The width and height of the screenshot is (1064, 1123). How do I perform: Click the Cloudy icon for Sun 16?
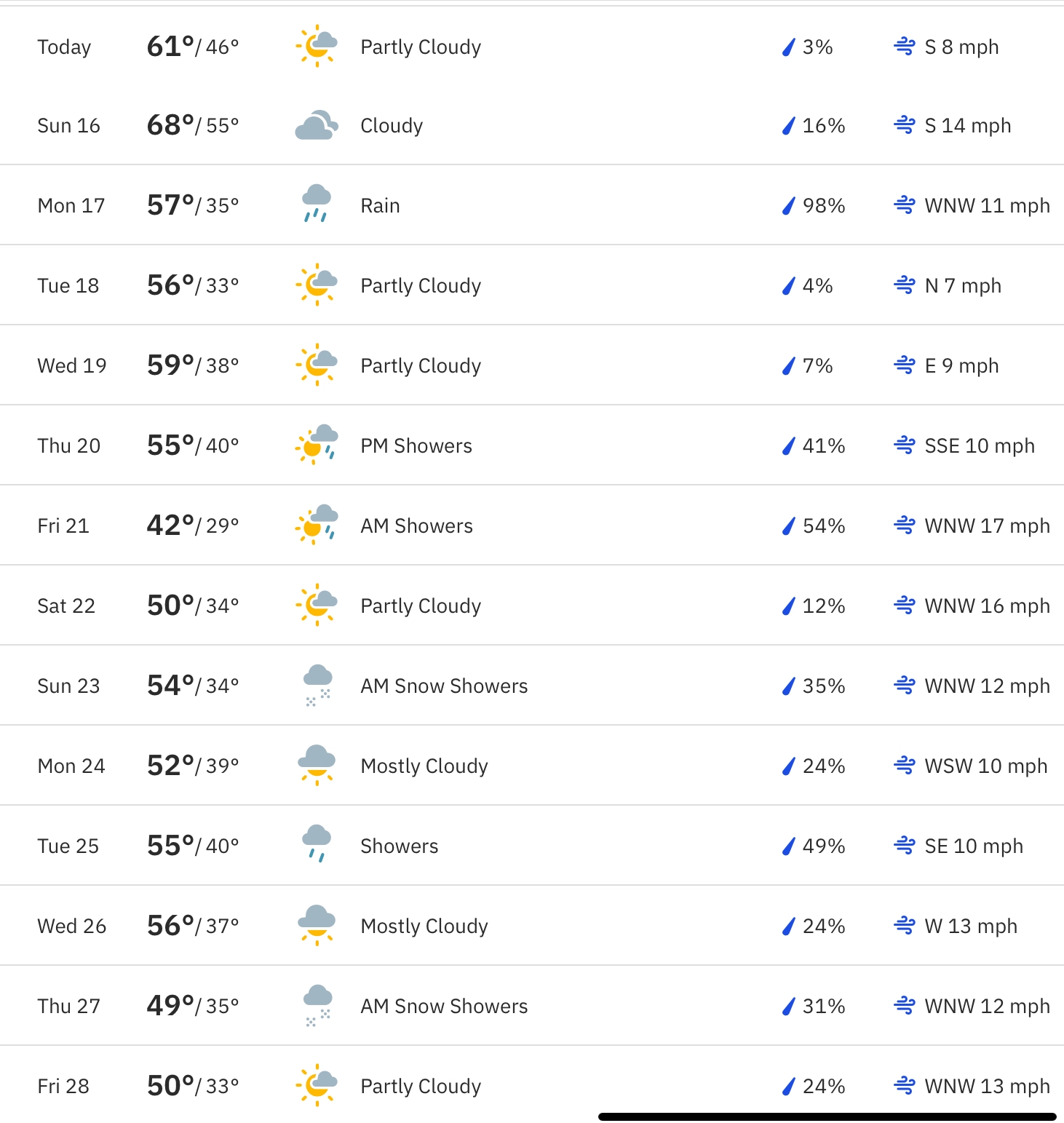coord(317,125)
